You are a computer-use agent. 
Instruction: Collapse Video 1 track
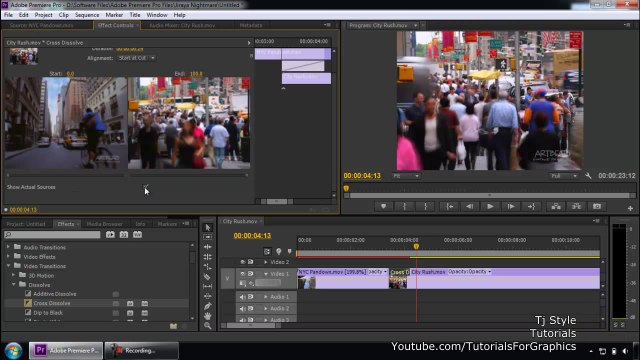point(266,274)
